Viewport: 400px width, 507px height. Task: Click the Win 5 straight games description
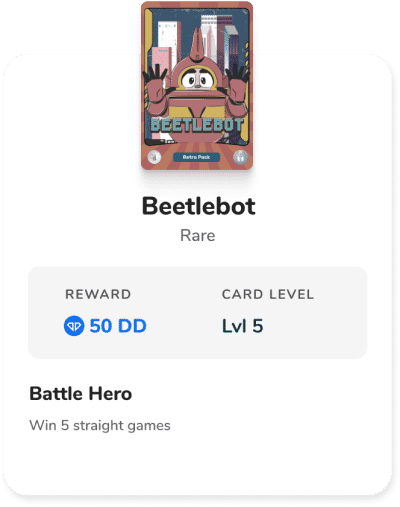pos(100,426)
